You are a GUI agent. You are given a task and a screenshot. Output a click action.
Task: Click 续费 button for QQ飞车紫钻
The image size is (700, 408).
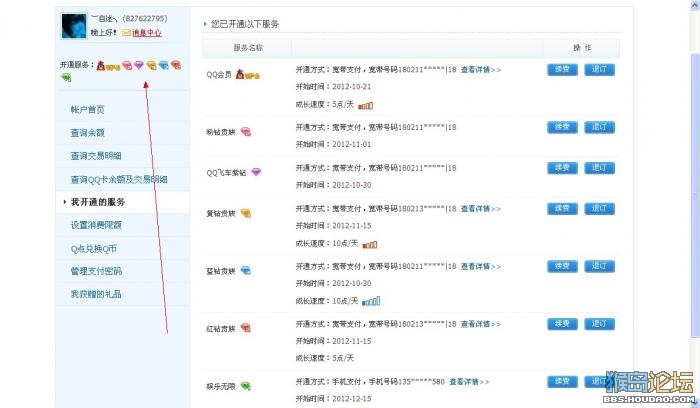562,168
